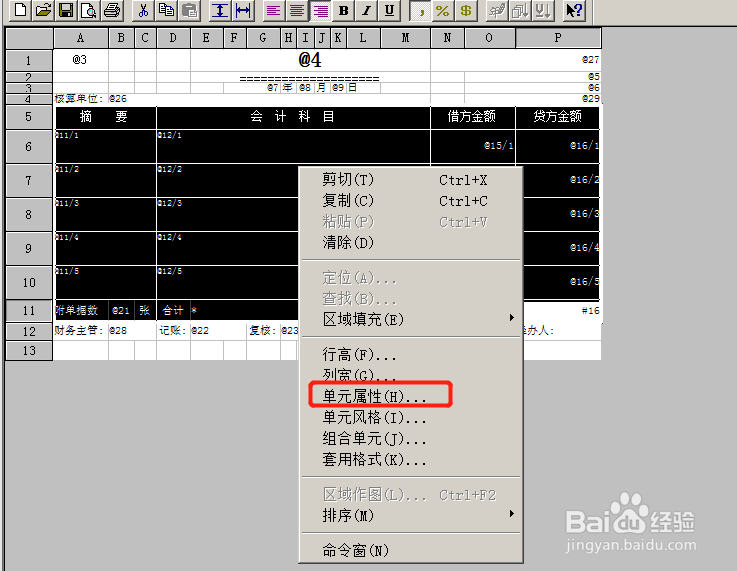
Task: Click the row height icon
Action: [220, 10]
